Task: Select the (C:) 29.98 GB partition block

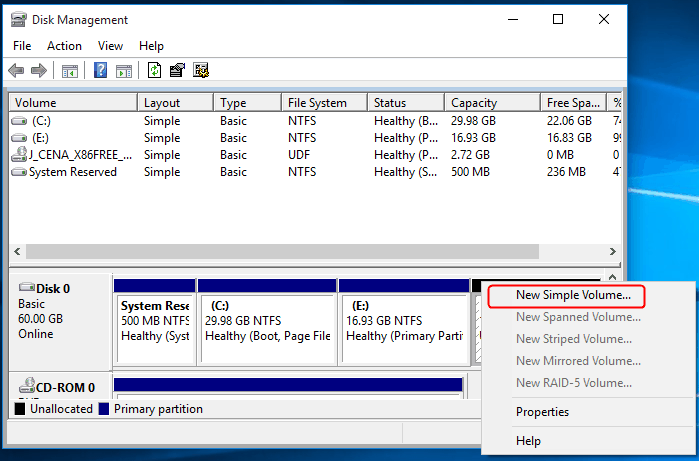Action: click(x=267, y=322)
